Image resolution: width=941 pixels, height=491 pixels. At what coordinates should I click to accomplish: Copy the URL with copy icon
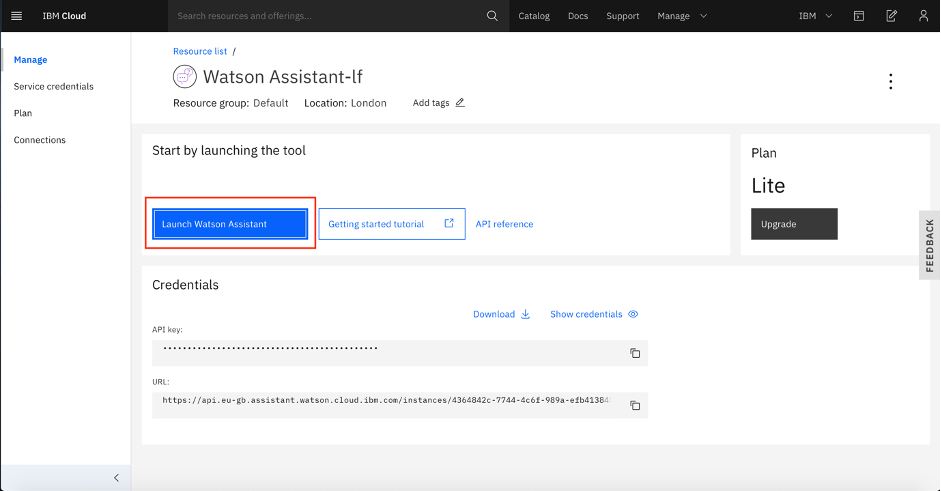click(635, 405)
